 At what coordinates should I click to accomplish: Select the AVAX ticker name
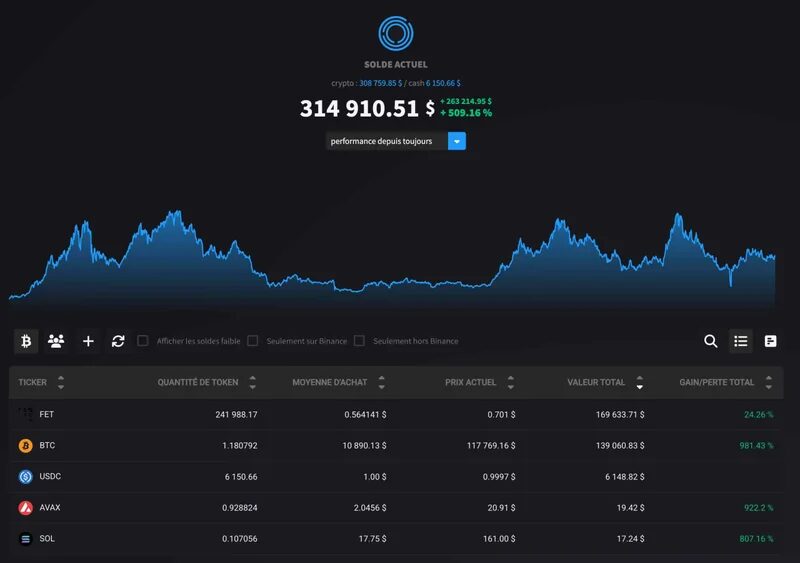[50, 508]
